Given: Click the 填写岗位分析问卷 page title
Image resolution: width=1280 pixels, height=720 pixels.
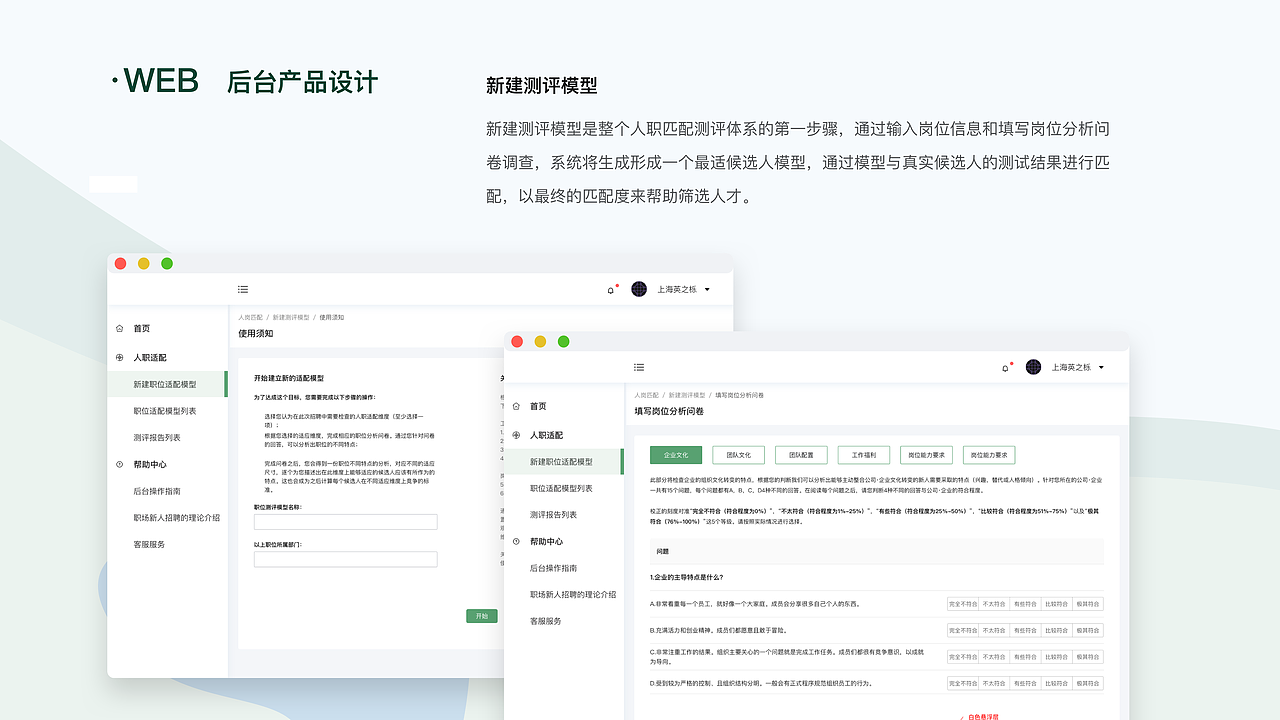Looking at the screenshot, I should (669, 411).
